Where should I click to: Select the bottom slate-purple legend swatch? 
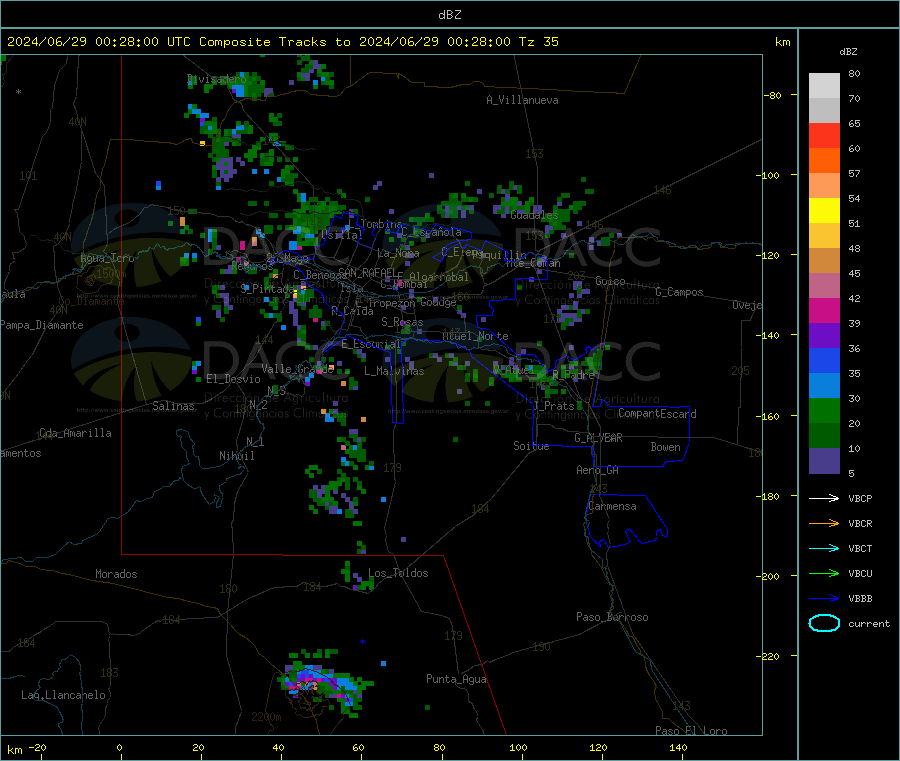[x=824, y=461]
